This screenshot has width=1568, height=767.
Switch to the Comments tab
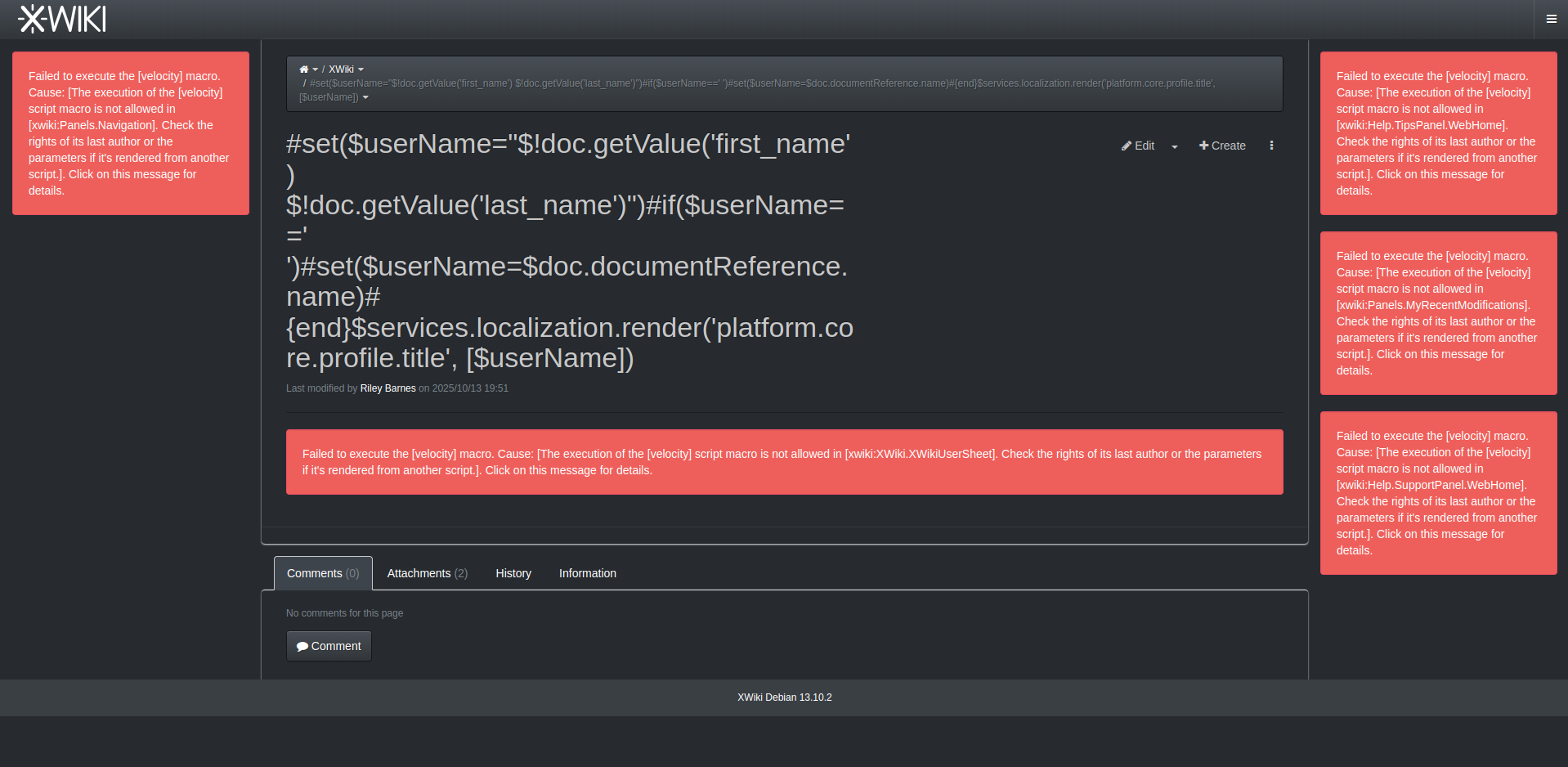[x=323, y=573]
